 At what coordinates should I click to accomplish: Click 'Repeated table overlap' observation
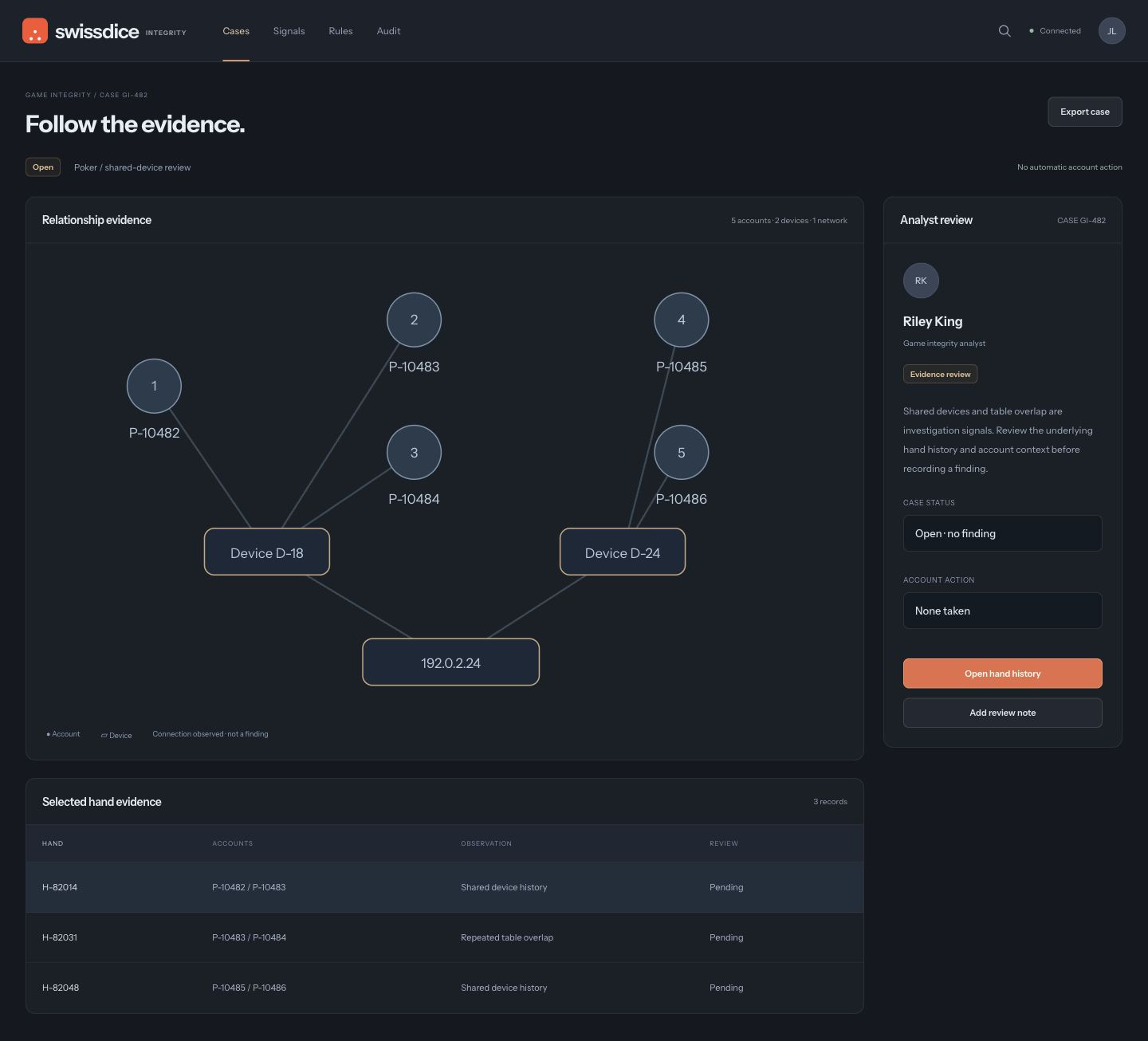click(x=507, y=937)
